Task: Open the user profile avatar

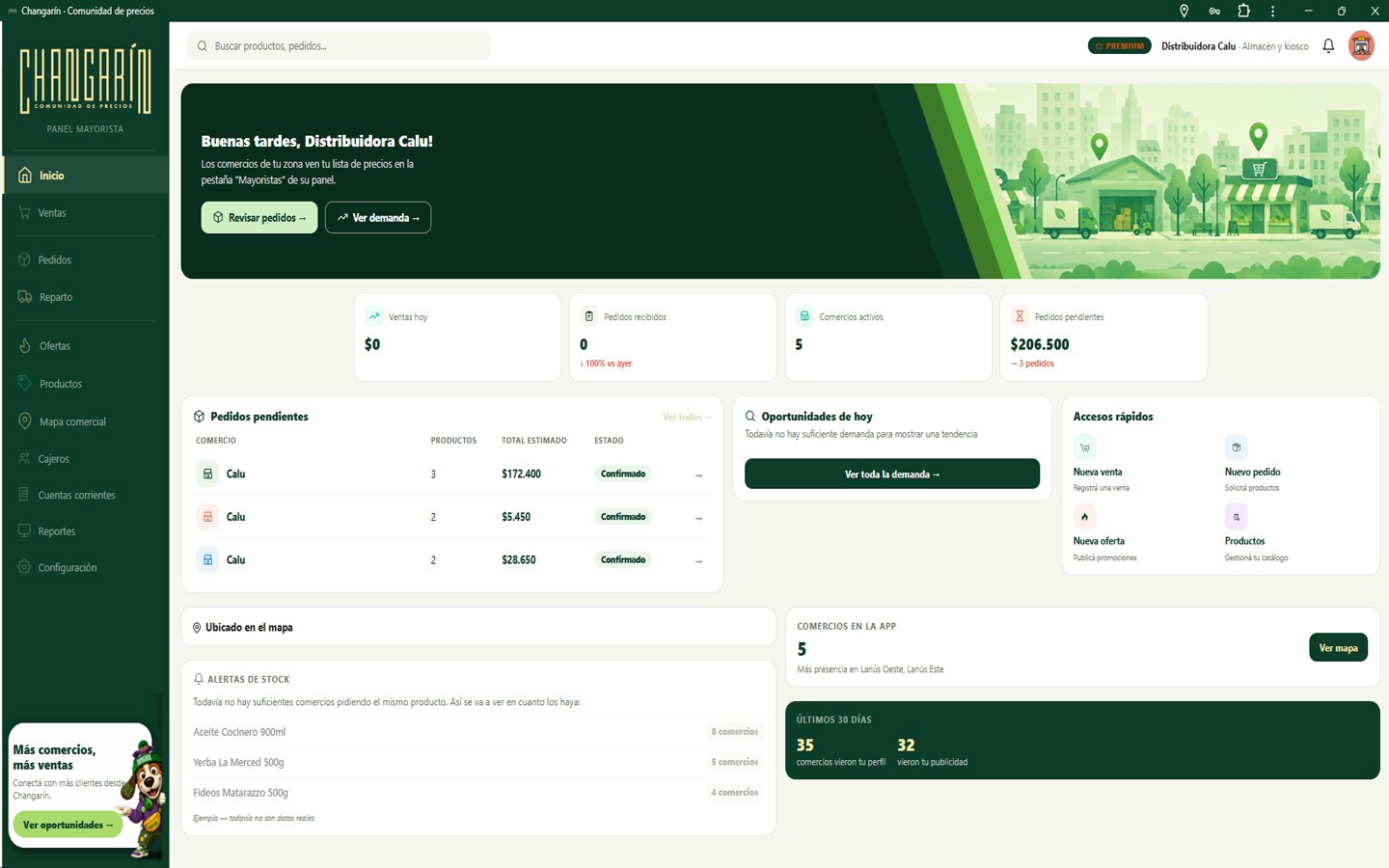Action: pos(1361,45)
